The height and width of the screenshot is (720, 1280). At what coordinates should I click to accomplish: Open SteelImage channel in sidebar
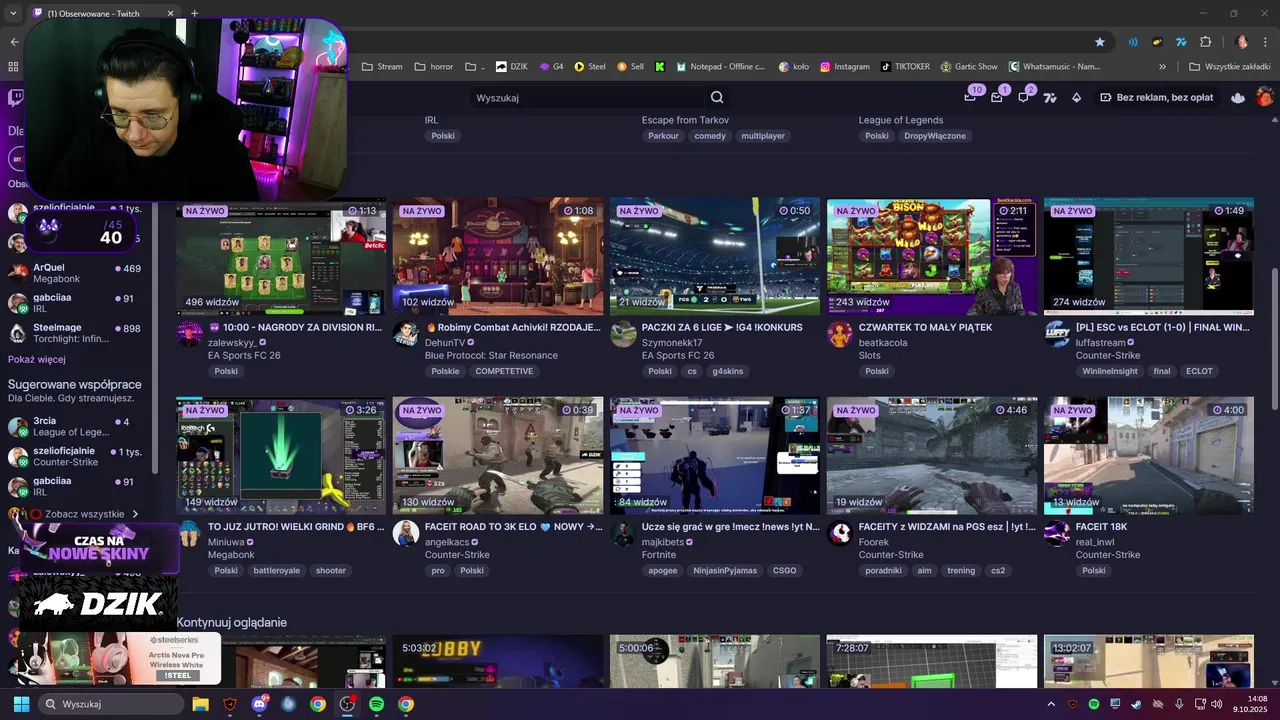click(75, 333)
